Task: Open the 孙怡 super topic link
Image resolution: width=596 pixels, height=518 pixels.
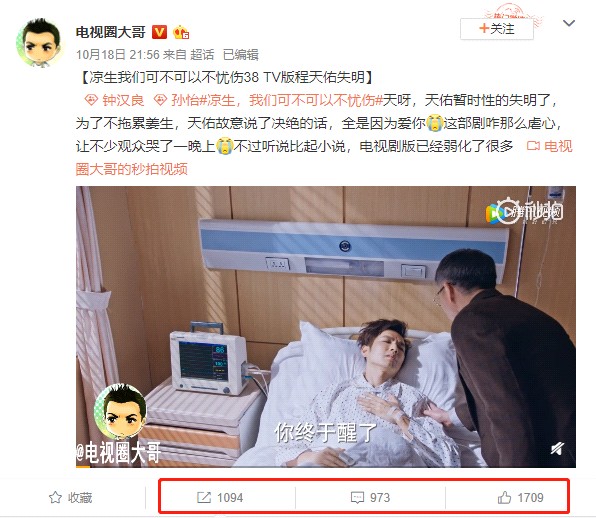Action: 185,100
